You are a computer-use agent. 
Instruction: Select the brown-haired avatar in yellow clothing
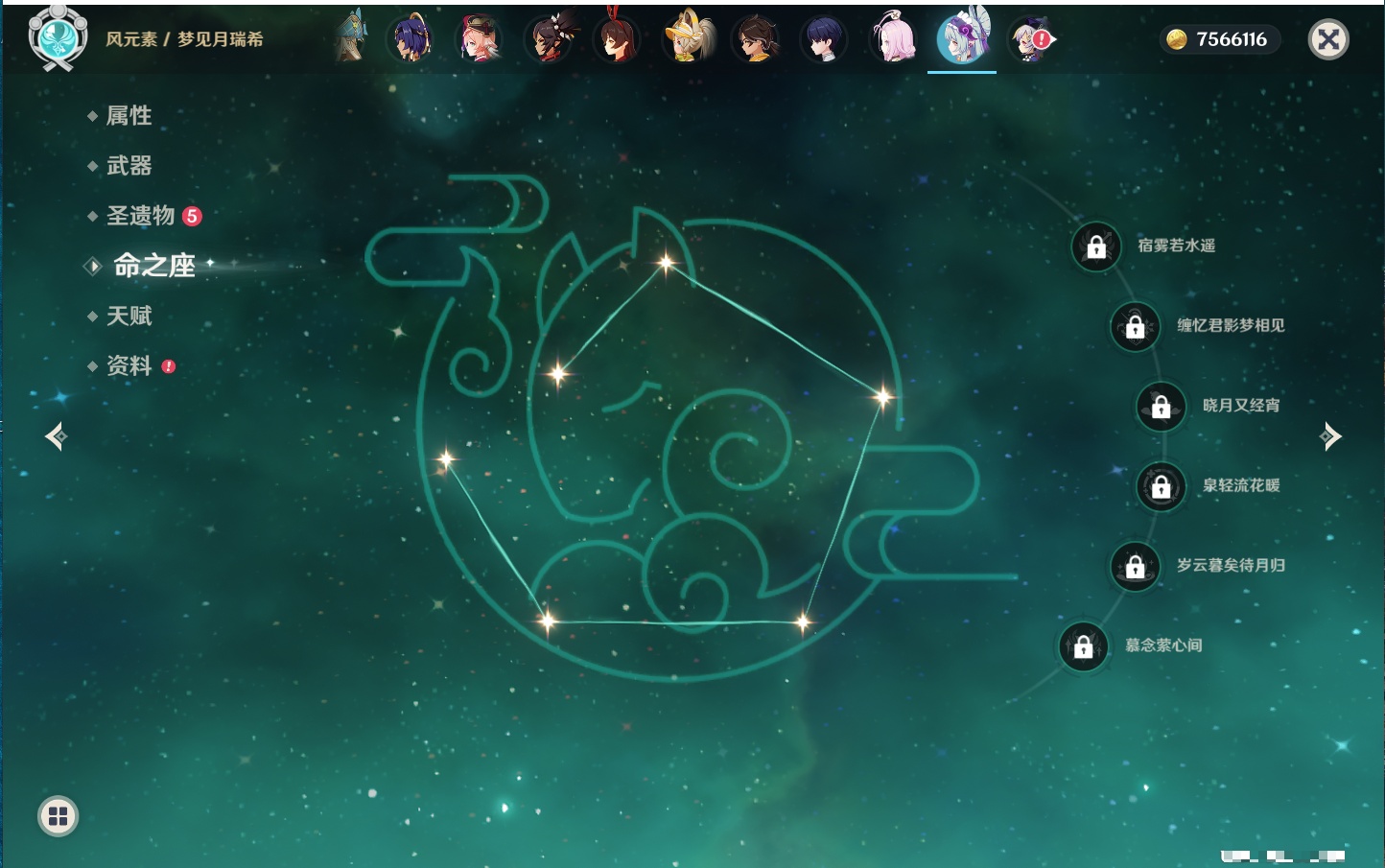point(756,39)
